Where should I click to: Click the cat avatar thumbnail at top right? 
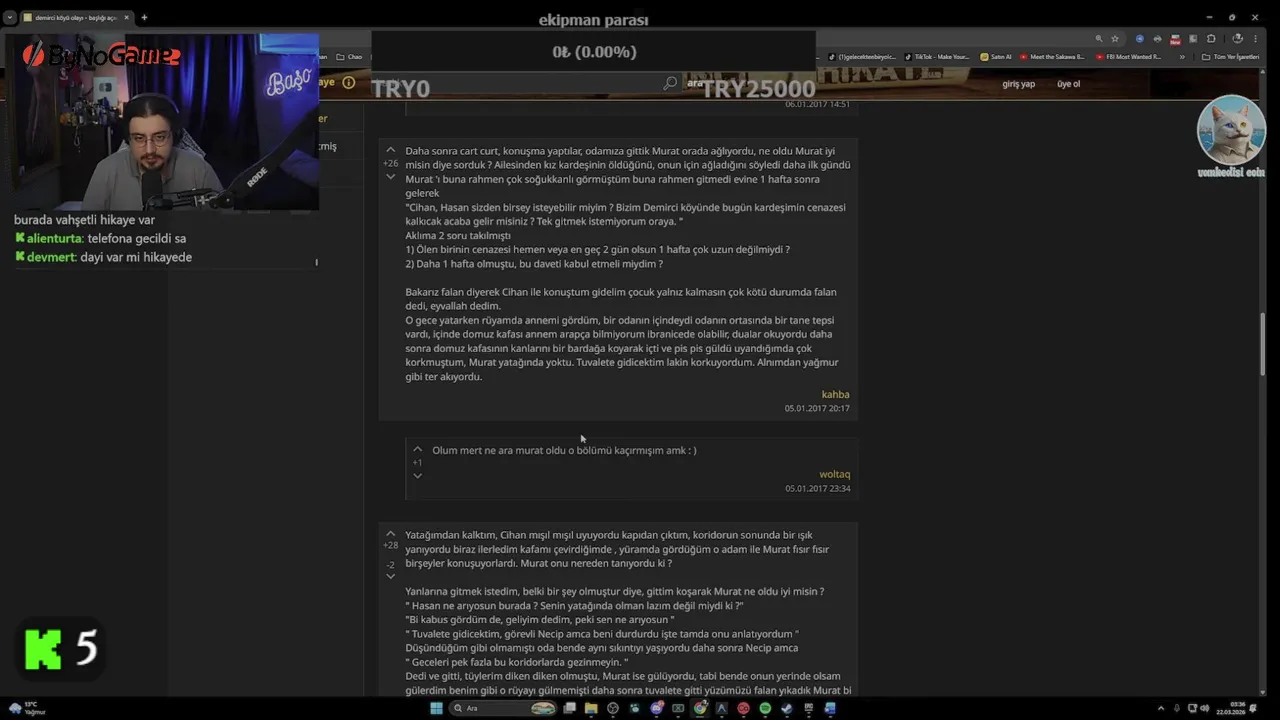pyautogui.click(x=1231, y=130)
